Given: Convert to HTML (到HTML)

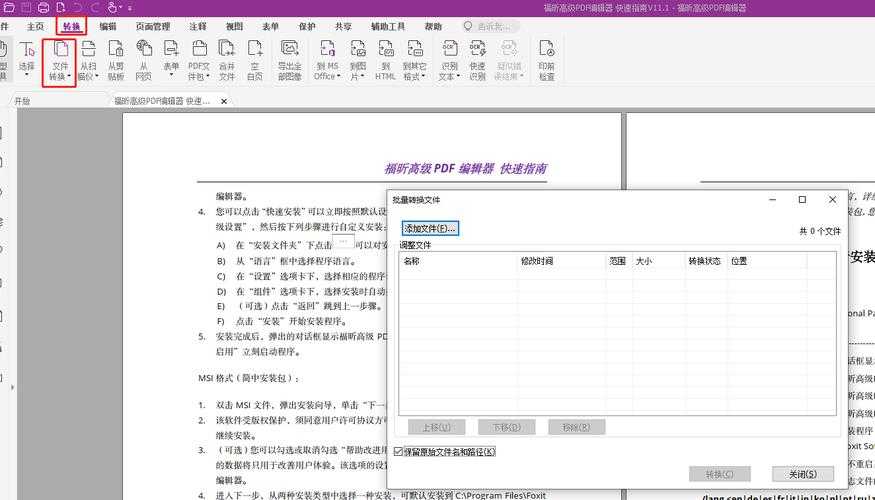Looking at the screenshot, I should point(385,60).
